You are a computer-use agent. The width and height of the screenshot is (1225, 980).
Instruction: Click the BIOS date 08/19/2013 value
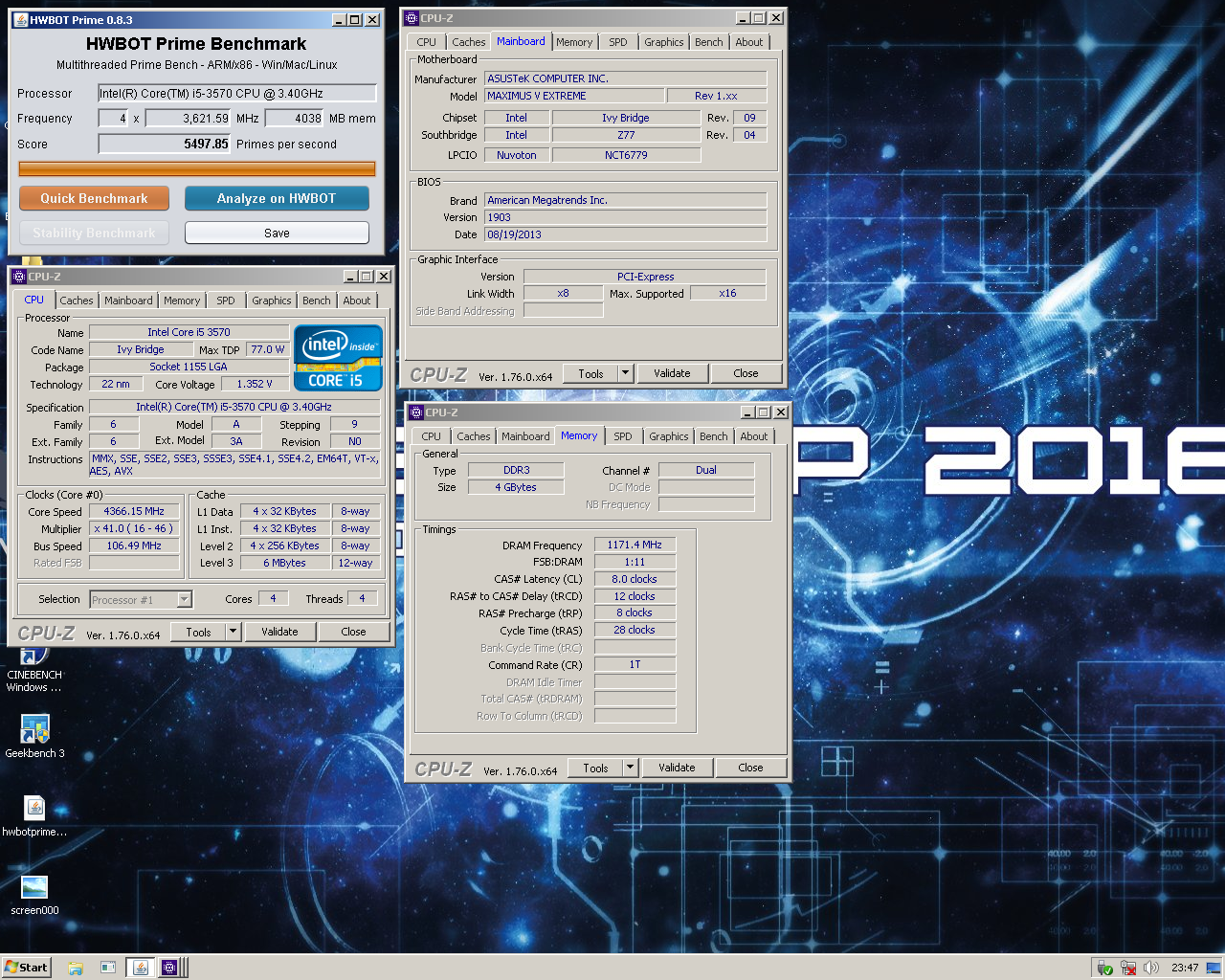625,234
